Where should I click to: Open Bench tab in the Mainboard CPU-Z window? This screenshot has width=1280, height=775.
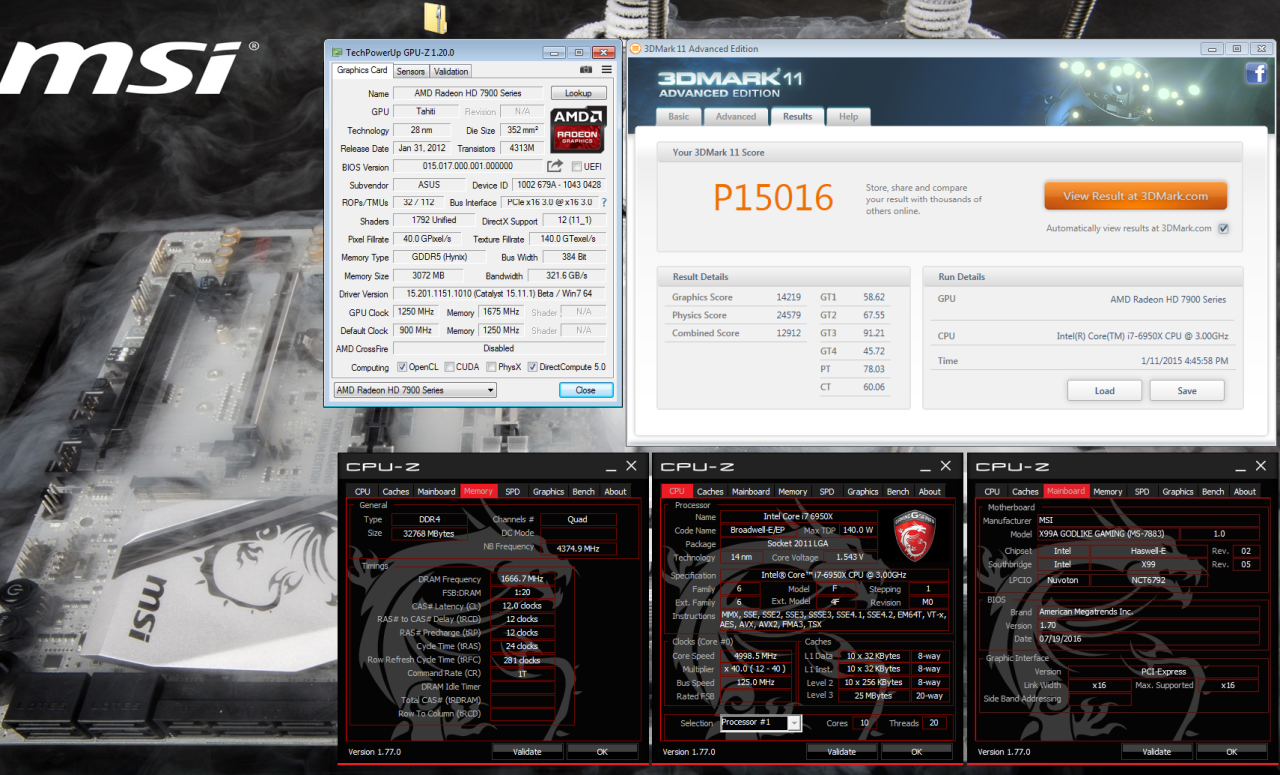tap(1213, 491)
